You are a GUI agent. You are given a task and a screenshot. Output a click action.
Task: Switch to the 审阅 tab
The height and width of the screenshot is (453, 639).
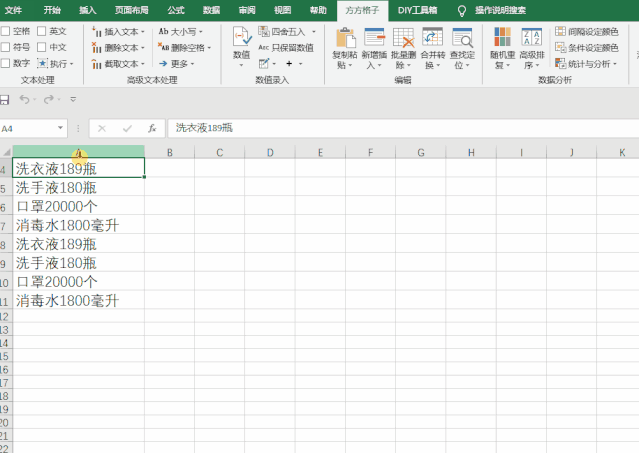pyautogui.click(x=247, y=10)
